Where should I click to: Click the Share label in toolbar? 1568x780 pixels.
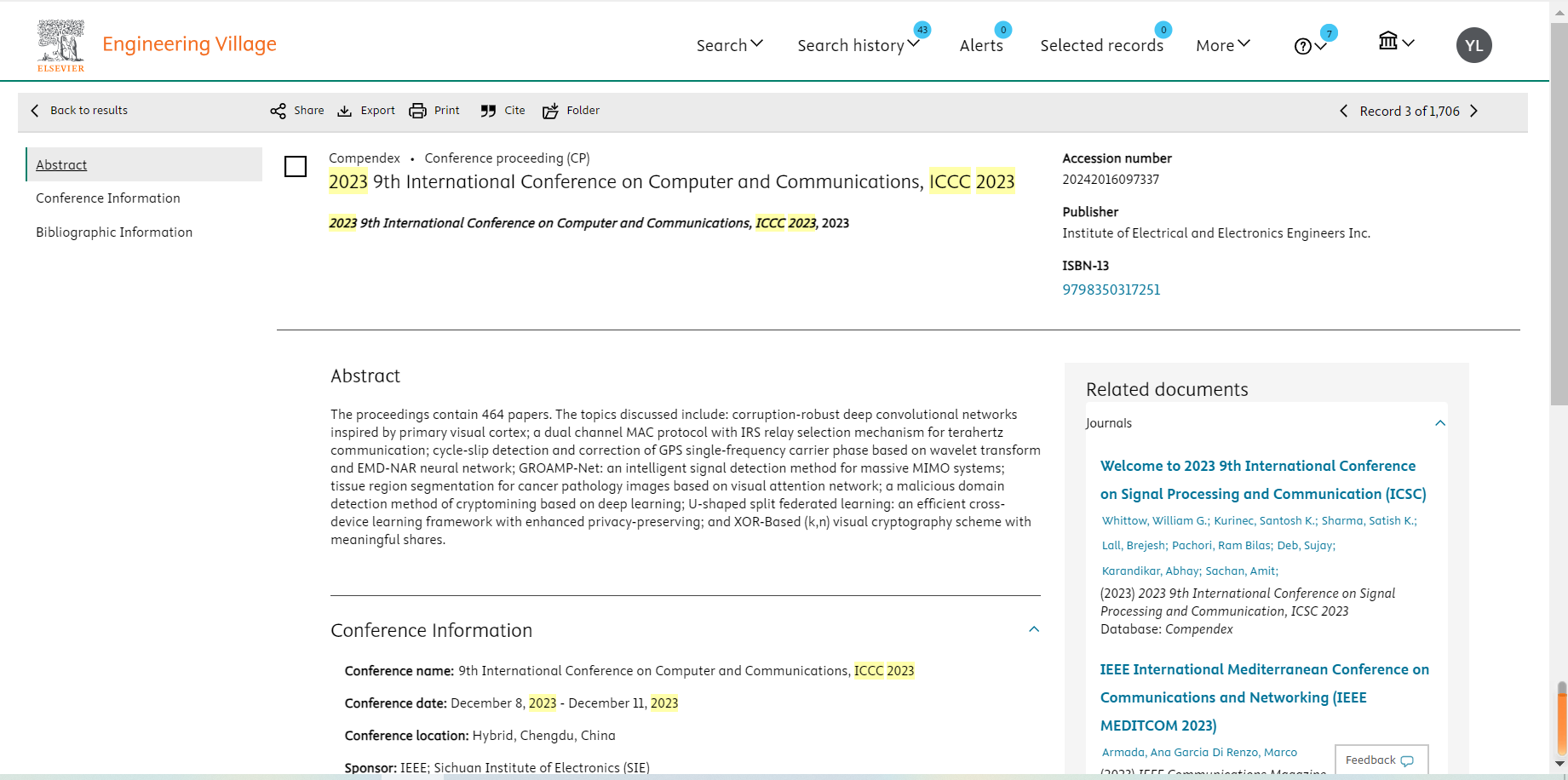(x=308, y=111)
